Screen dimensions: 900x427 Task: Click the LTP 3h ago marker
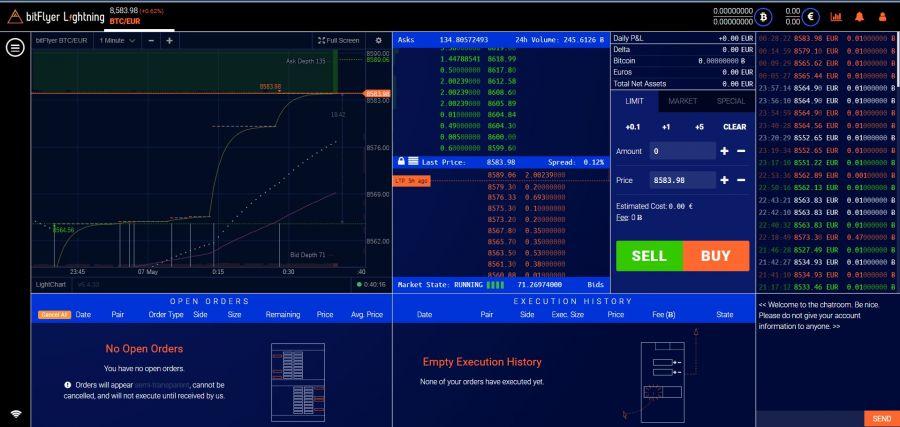(x=412, y=181)
